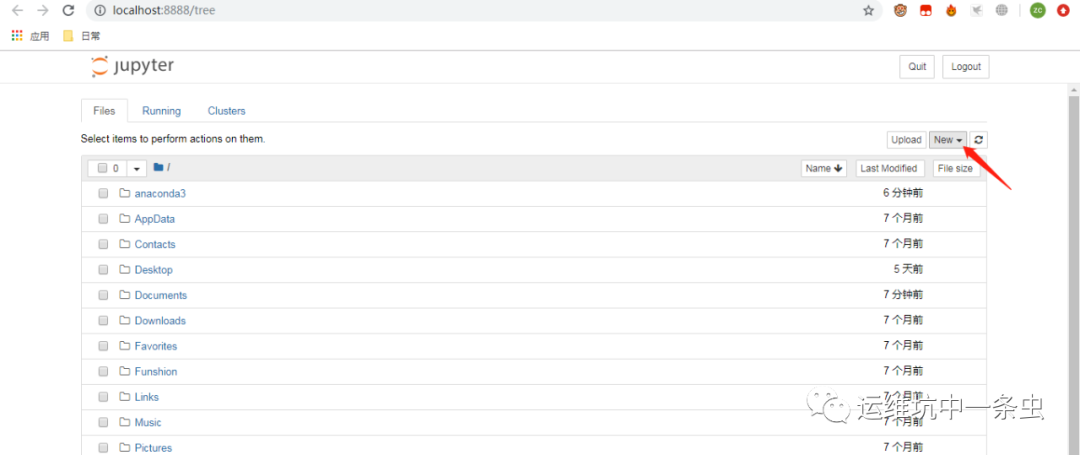Switch to the Running tab
This screenshot has height=455, width=1080.
(x=161, y=111)
